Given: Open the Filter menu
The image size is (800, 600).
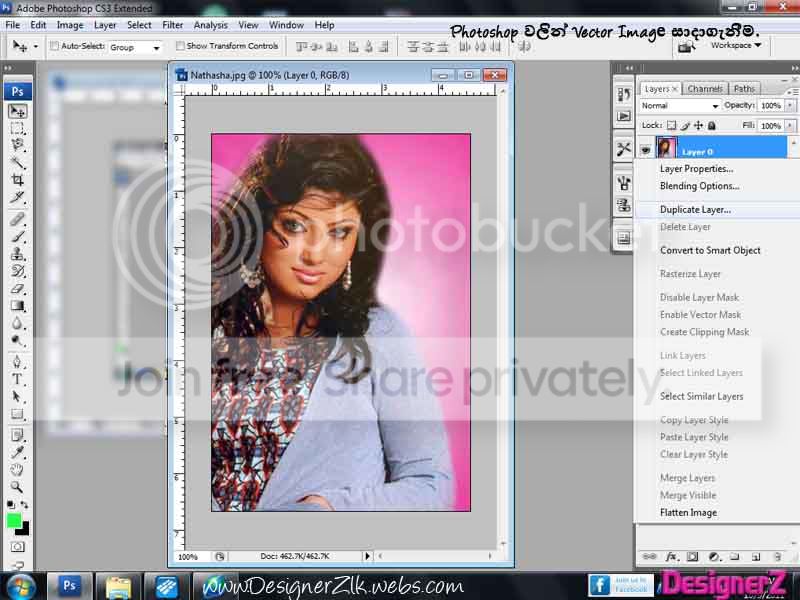Looking at the screenshot, I should 172,25.
